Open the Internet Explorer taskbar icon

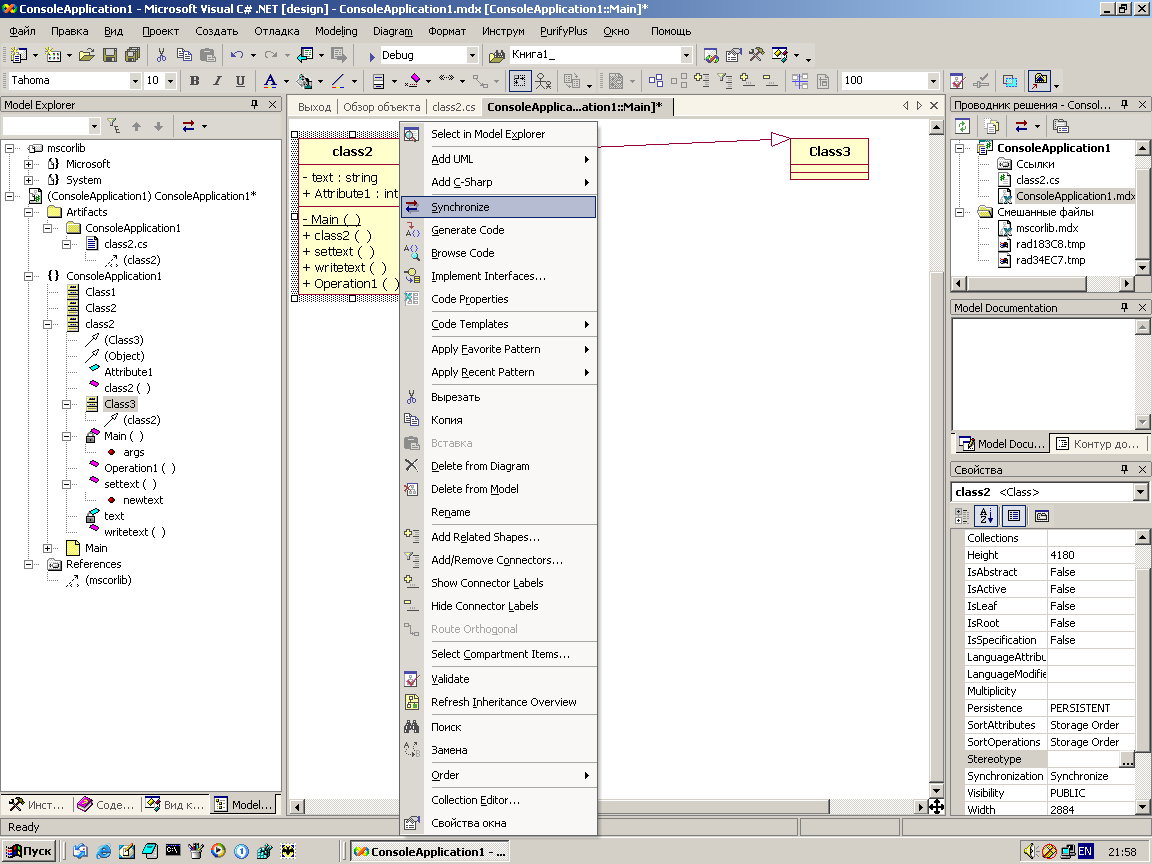[x=104, y=851]
